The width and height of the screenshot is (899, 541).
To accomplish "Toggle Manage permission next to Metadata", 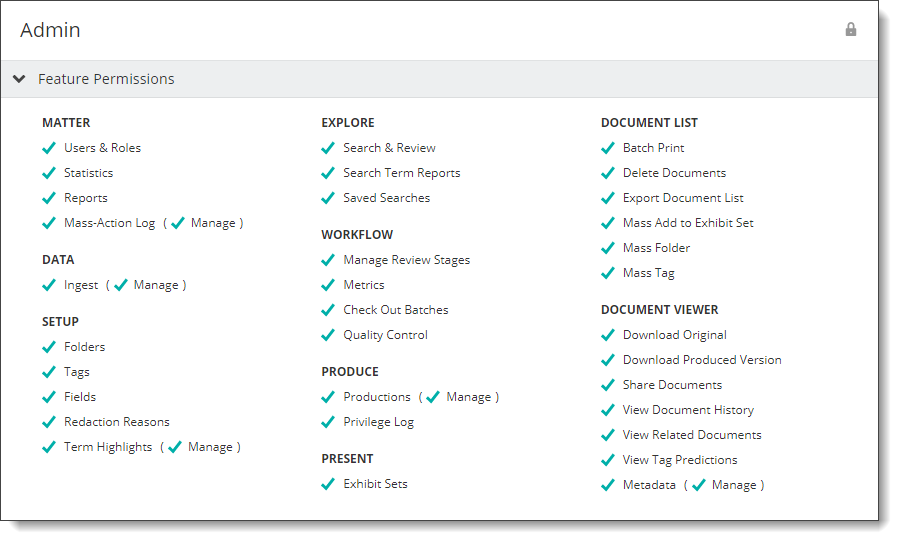I will coord(698,485).
